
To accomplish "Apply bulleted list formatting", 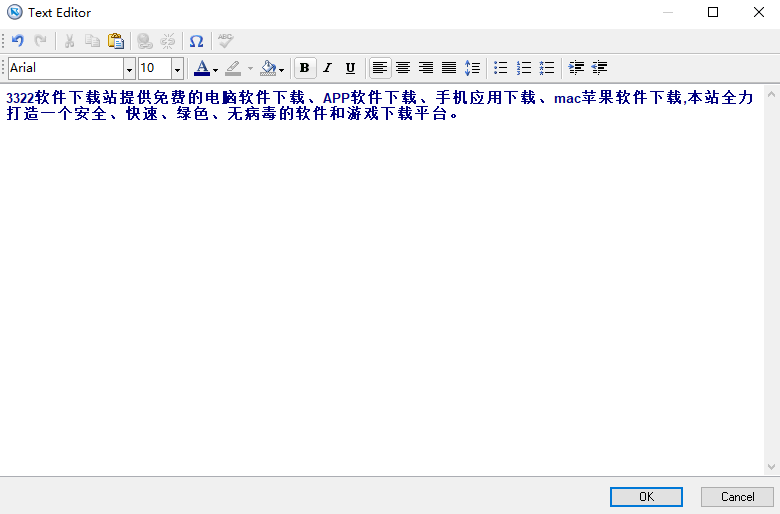I will (x=501, y=68).
